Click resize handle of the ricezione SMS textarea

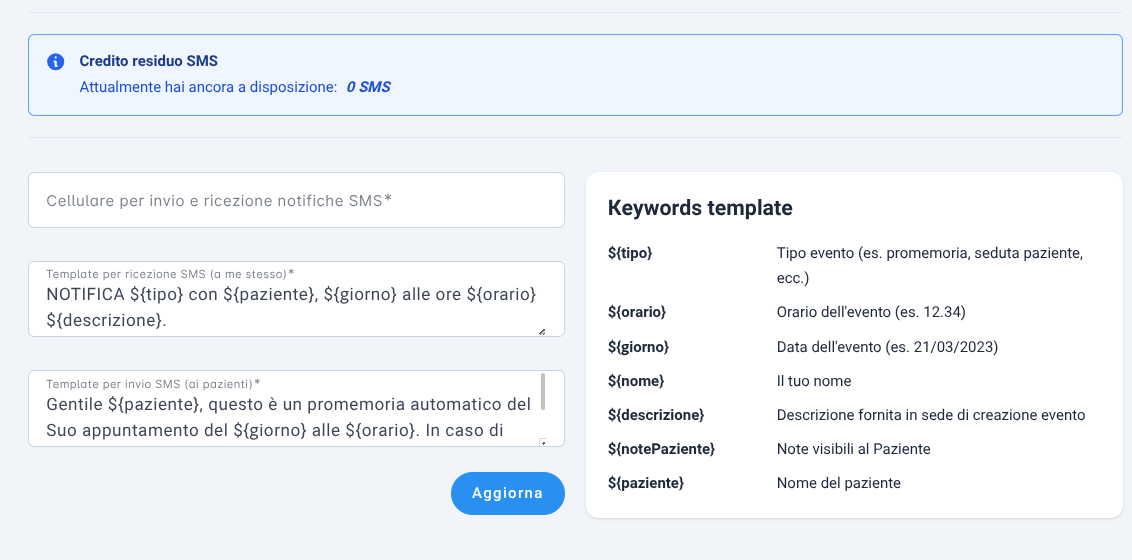(541, 331)
